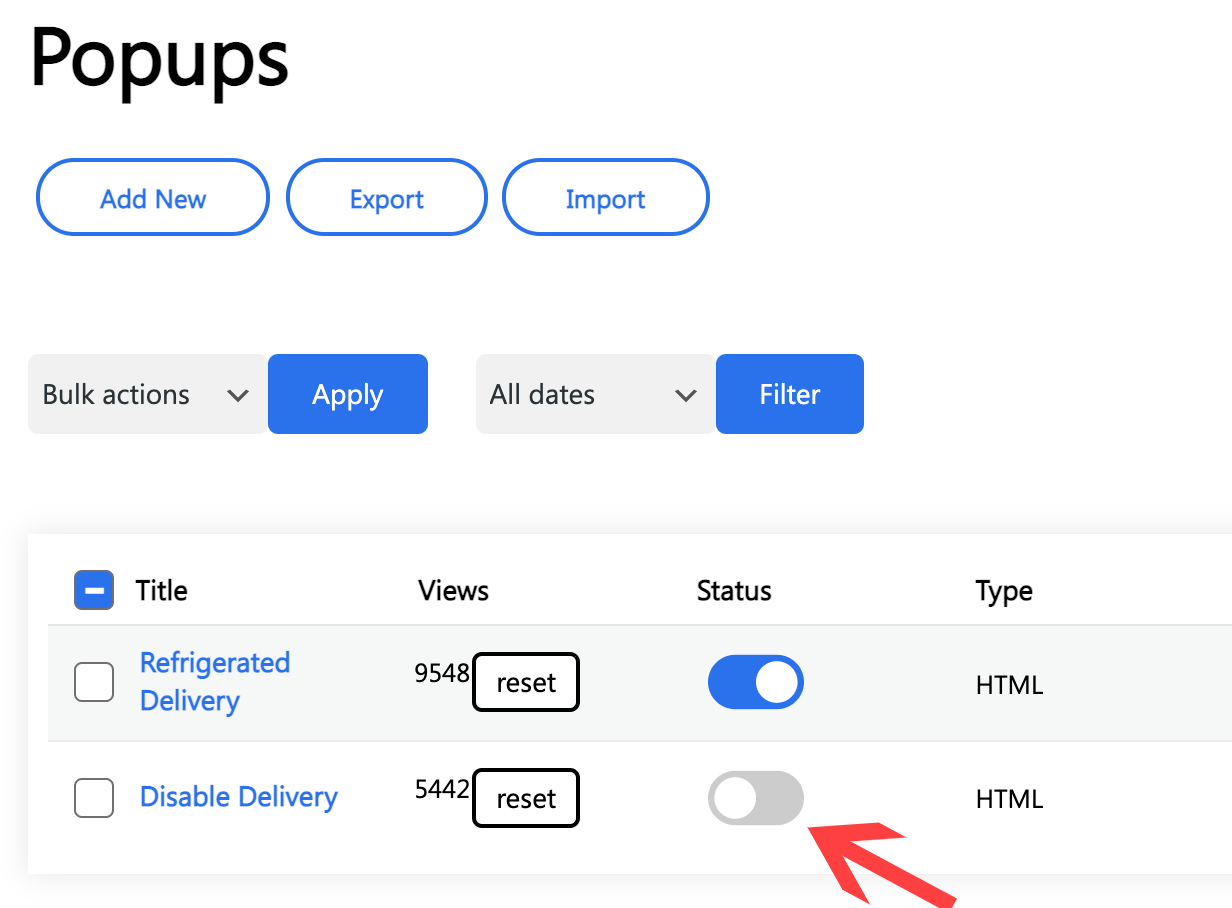Click the Add New popup button
1232x908 pixels.
[153, 198]
